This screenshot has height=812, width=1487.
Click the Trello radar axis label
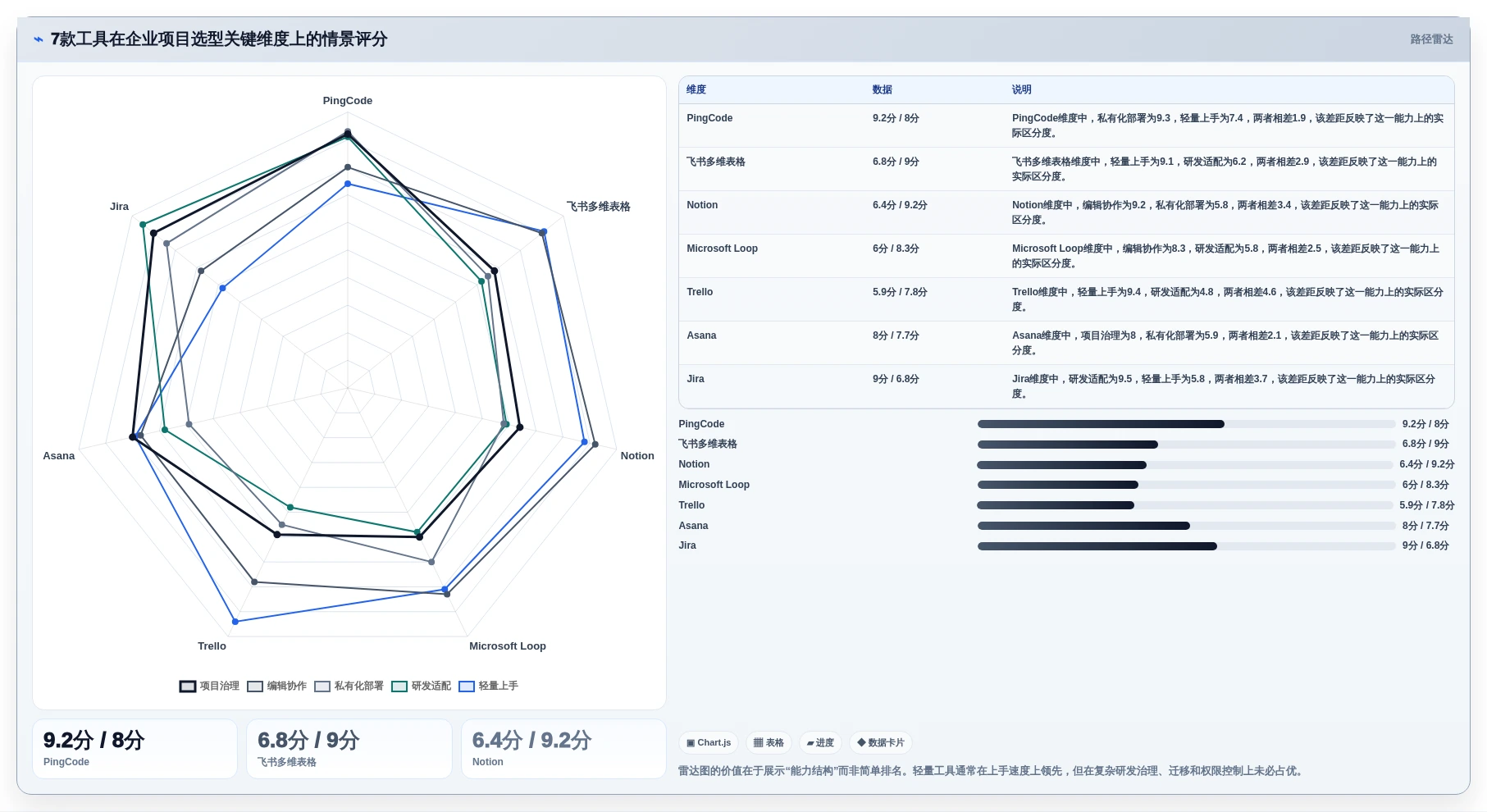point(212,646)
